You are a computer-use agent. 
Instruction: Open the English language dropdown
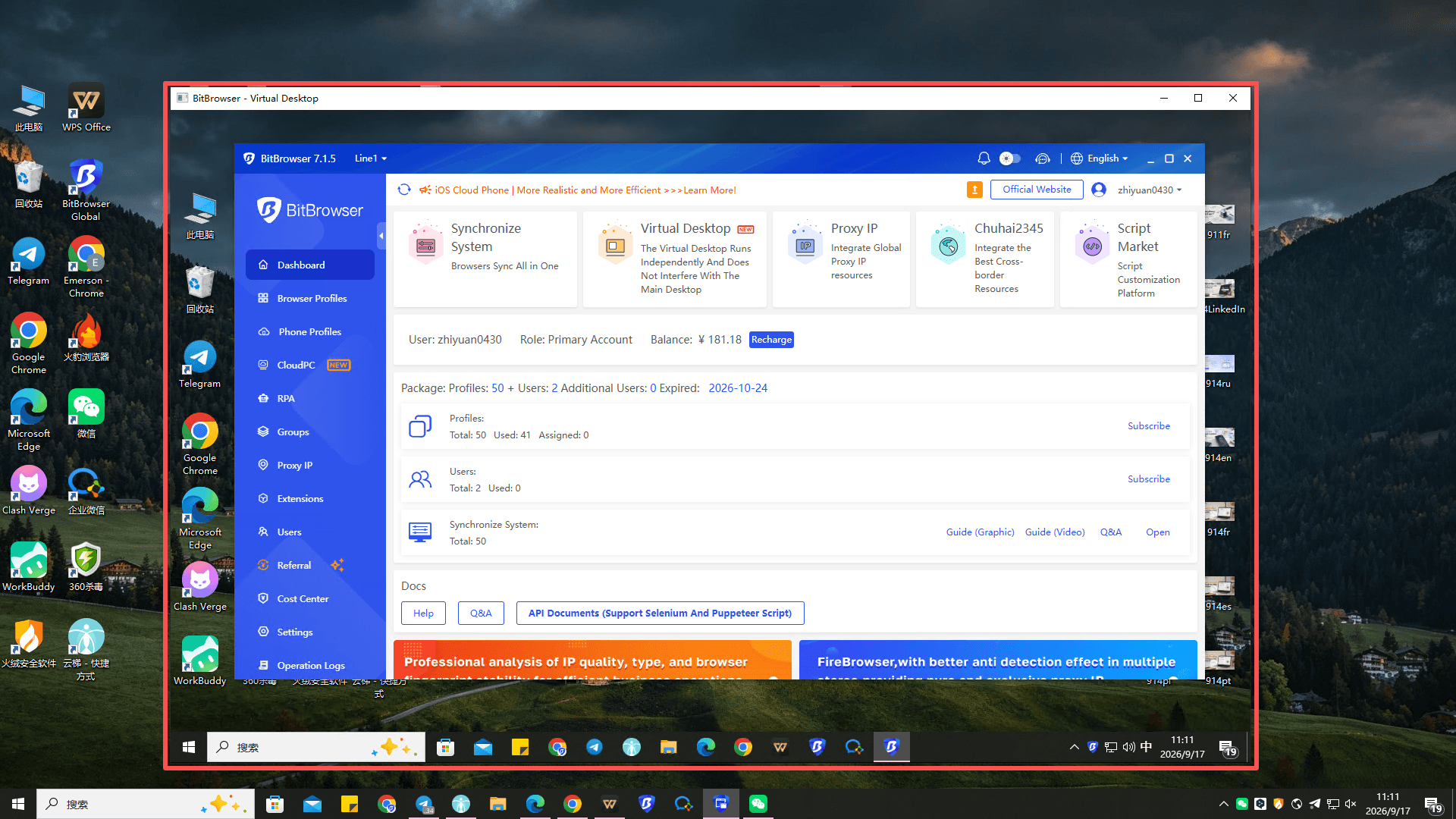pyautogui.click(x=1100, y=158)
